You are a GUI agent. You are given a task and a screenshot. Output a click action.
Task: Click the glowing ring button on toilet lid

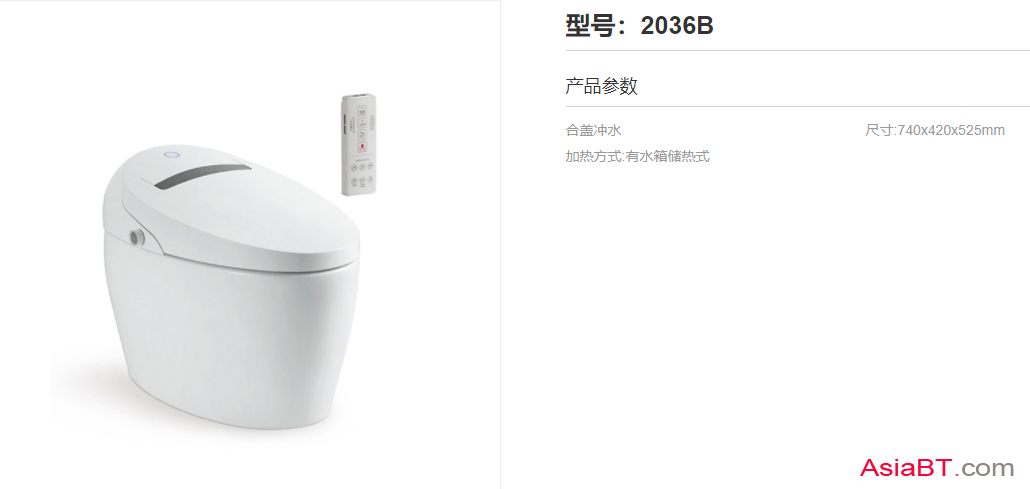(x=171, y=155)
